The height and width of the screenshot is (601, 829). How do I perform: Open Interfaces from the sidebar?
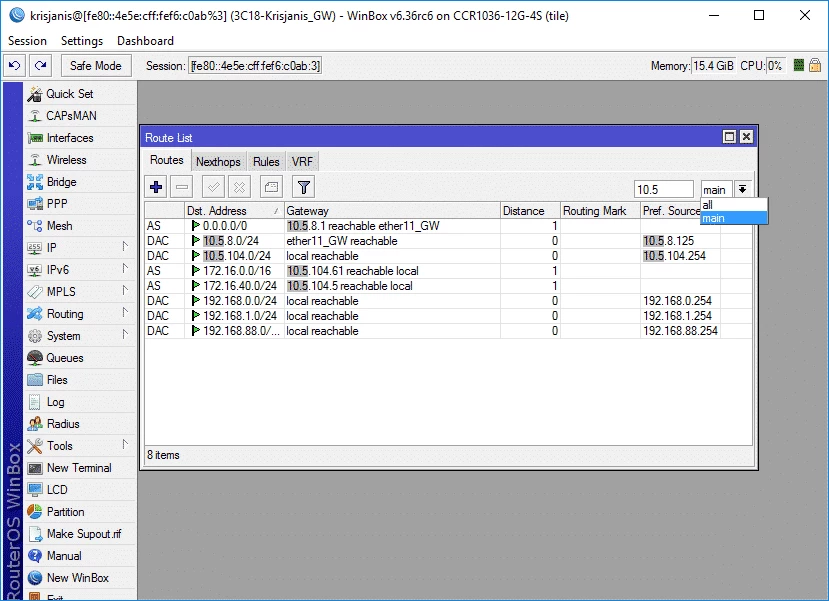[x=69, y=138]
